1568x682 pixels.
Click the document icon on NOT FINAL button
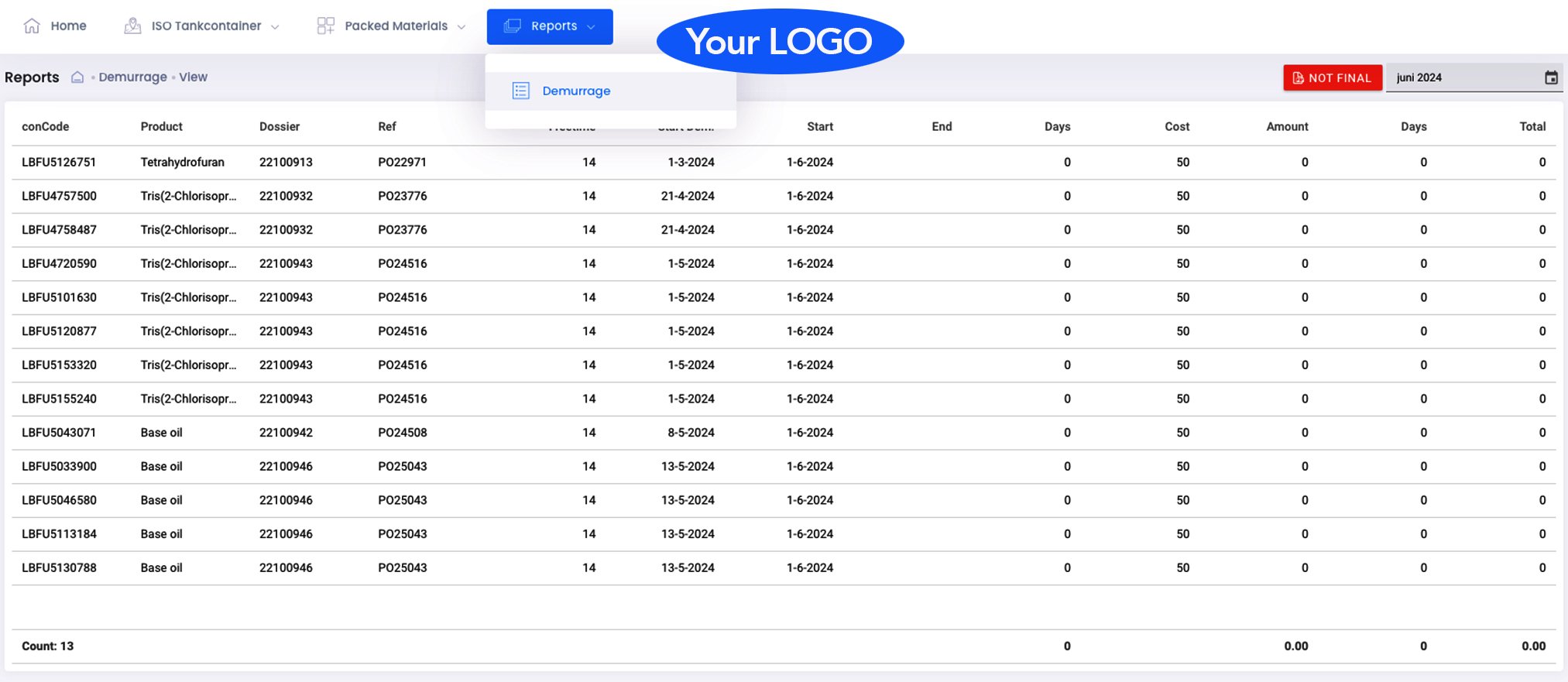tap(1299, 78)
